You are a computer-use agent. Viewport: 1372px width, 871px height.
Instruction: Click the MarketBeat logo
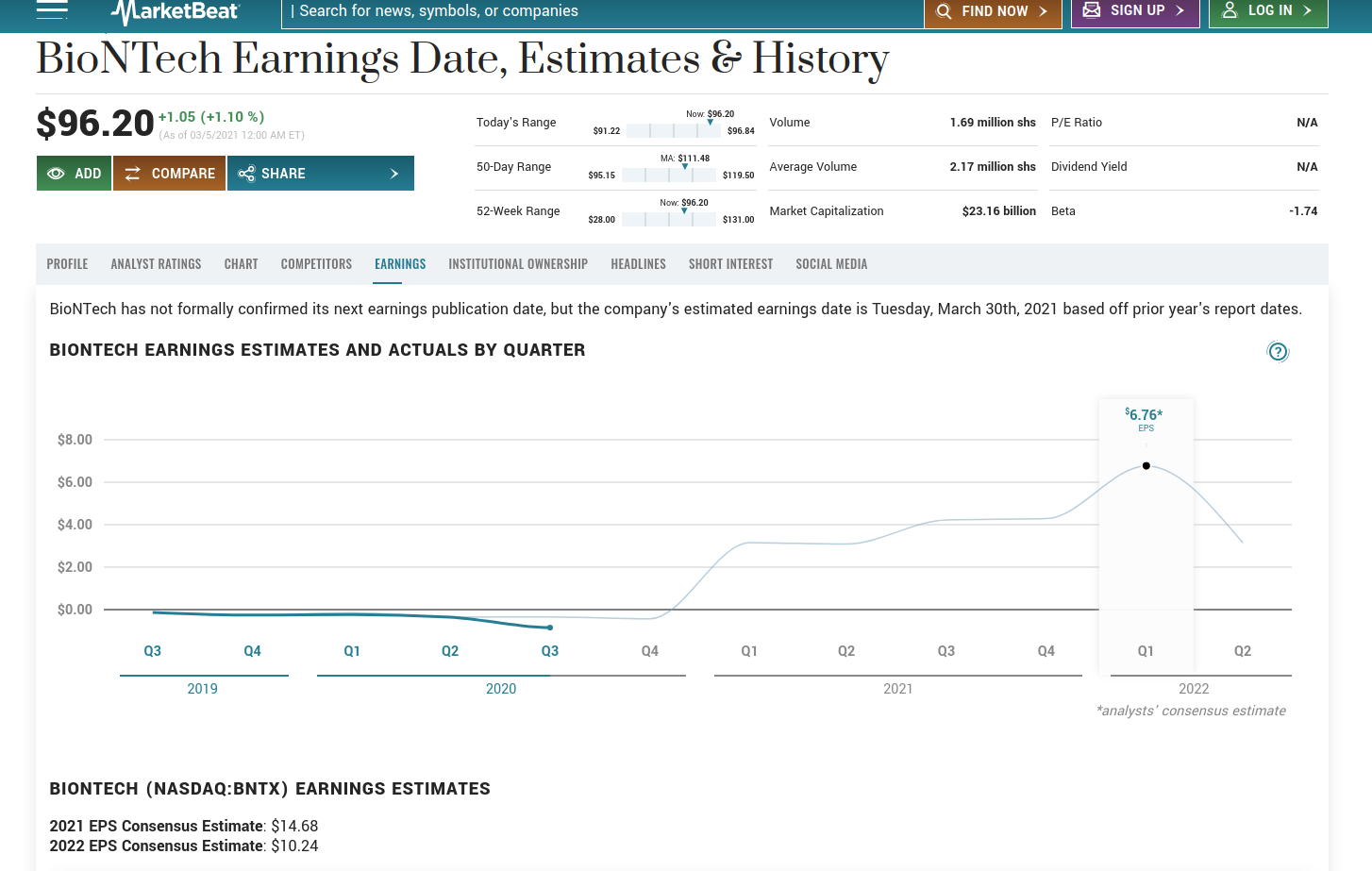[176, 11]
